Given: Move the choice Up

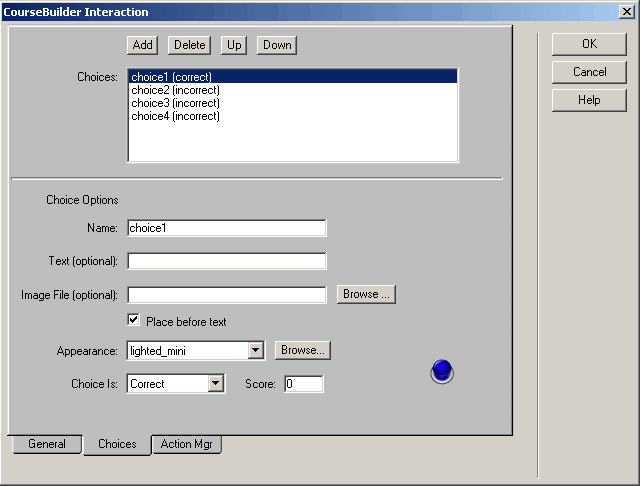Looking at the screenshot, I should pyautogui.click(x=234, y=45).
